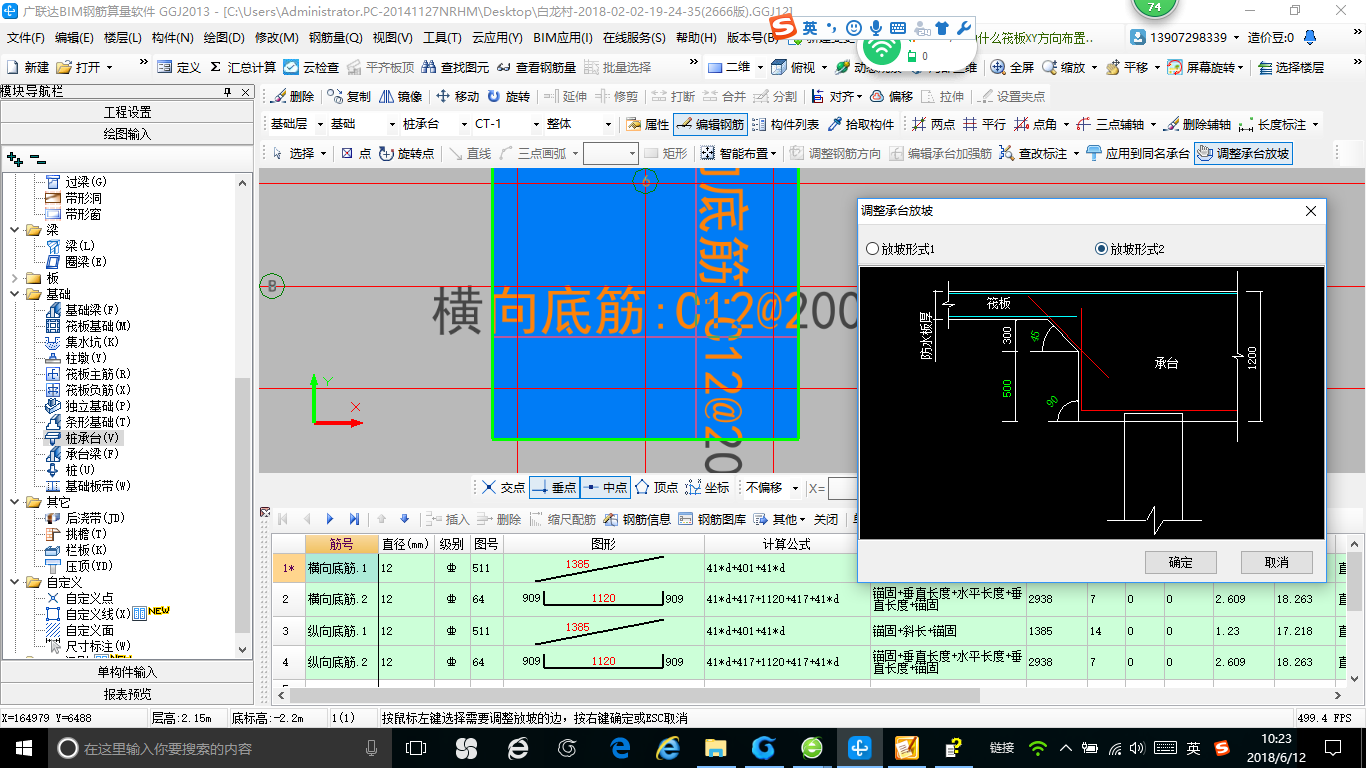This screenshot has height=768, width=1366.
Task: Open 钢筋信息 rebar info
Action: [637, 519]
